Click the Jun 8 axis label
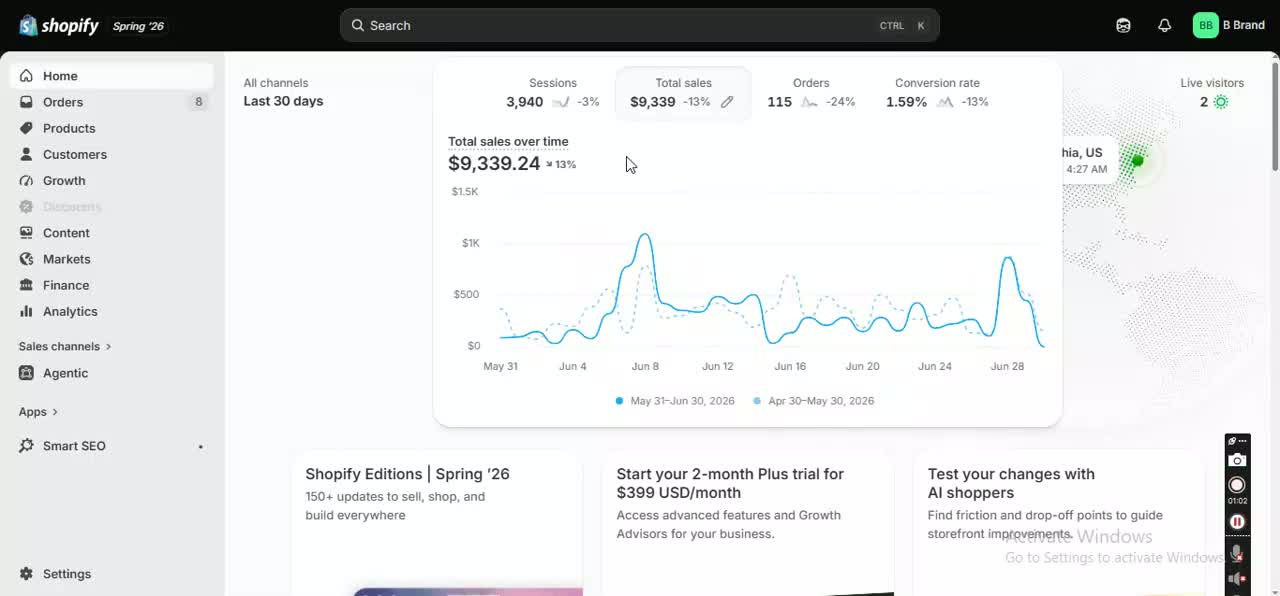The height and width of the screenshot is (596, 1280). [645, 367]
